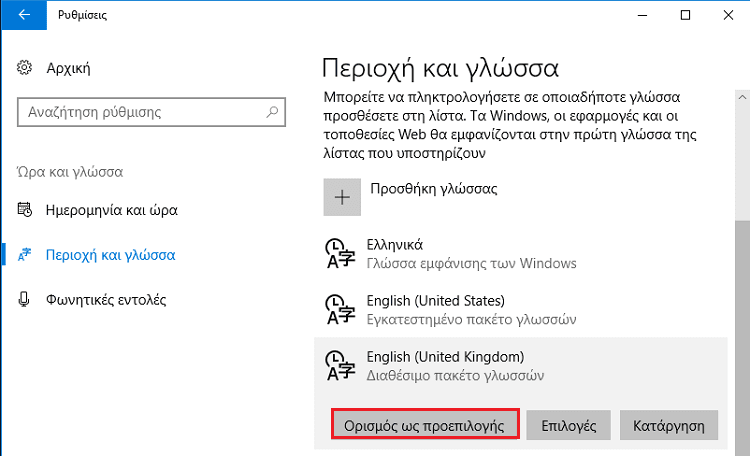The image size is (750, 456).
Task: Click the Ελληνικά language icon
Action: tap(340, 254)
